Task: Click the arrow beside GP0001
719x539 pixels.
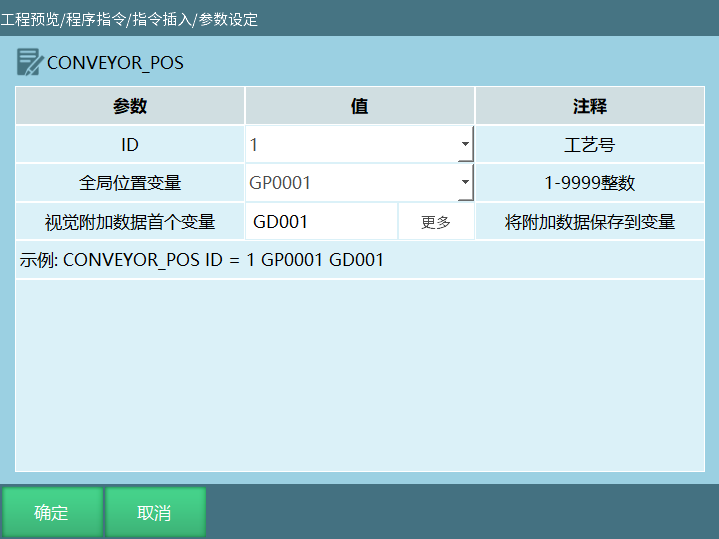Action: [465, 183]
